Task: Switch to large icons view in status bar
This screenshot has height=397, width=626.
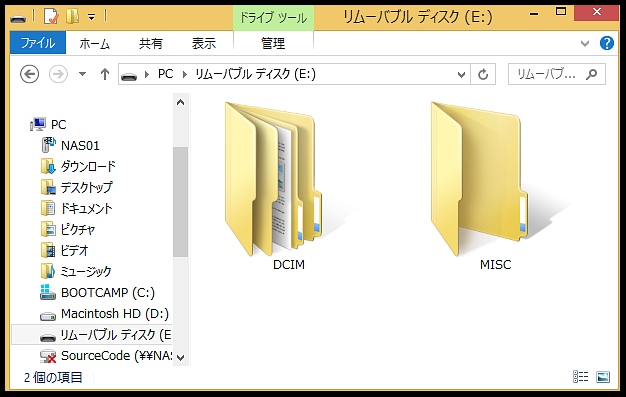Action: tap(603, 377)
